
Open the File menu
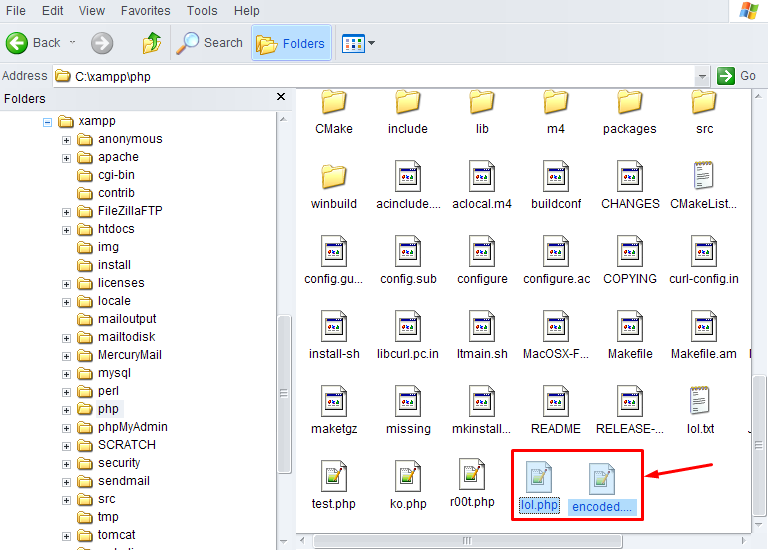(x=16, y=10)
